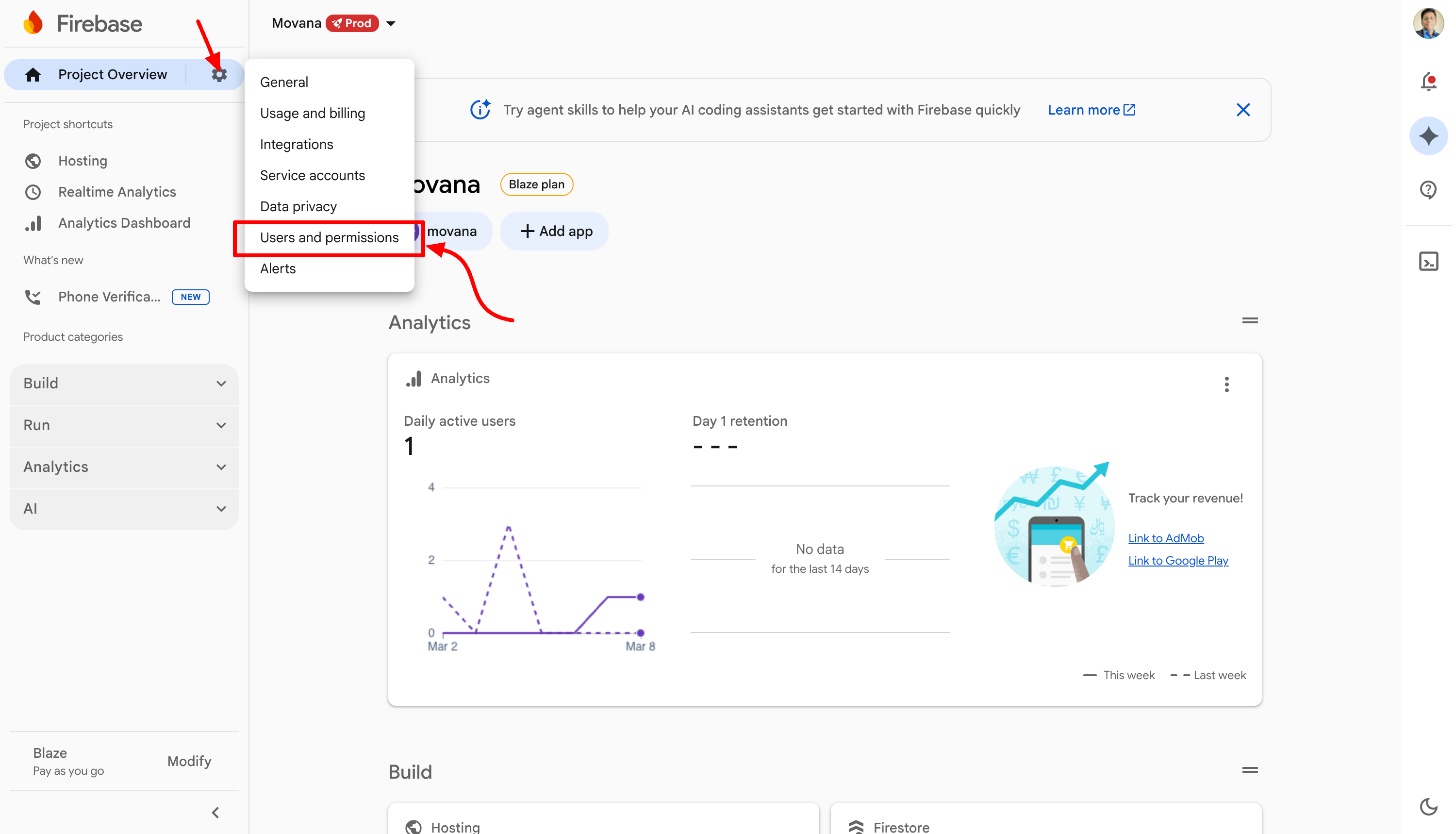Open Gemini sparkle assistant icon
Image resolution: width=1456 pixels, height=834 pixels.
(x=1428, y=136)
